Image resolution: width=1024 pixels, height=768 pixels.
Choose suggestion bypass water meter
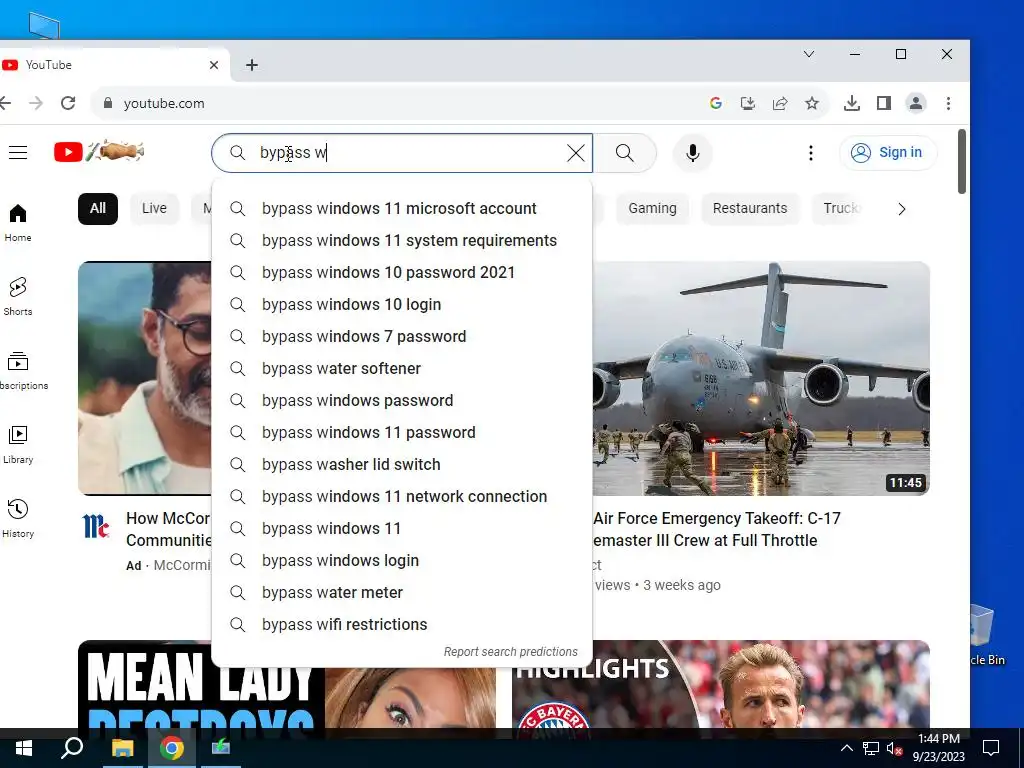[x=402, y=592]
